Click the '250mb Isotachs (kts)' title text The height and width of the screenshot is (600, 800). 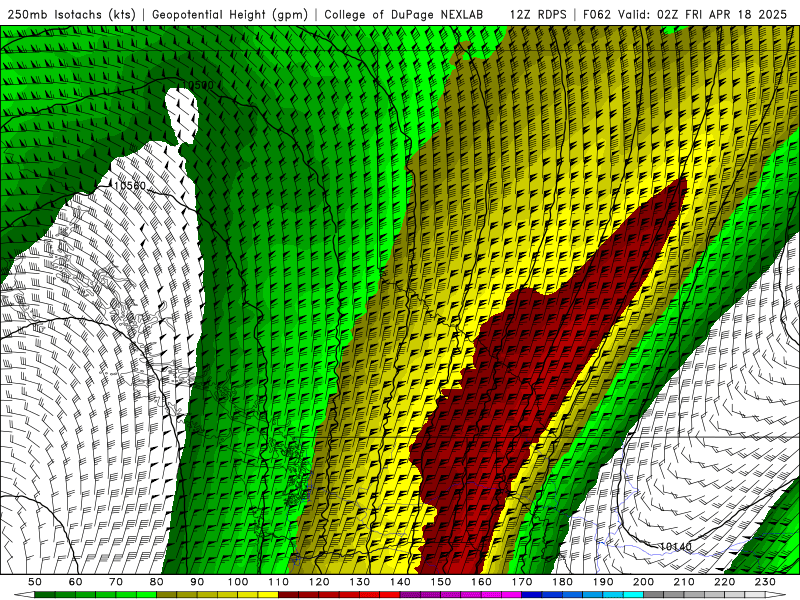71,14
